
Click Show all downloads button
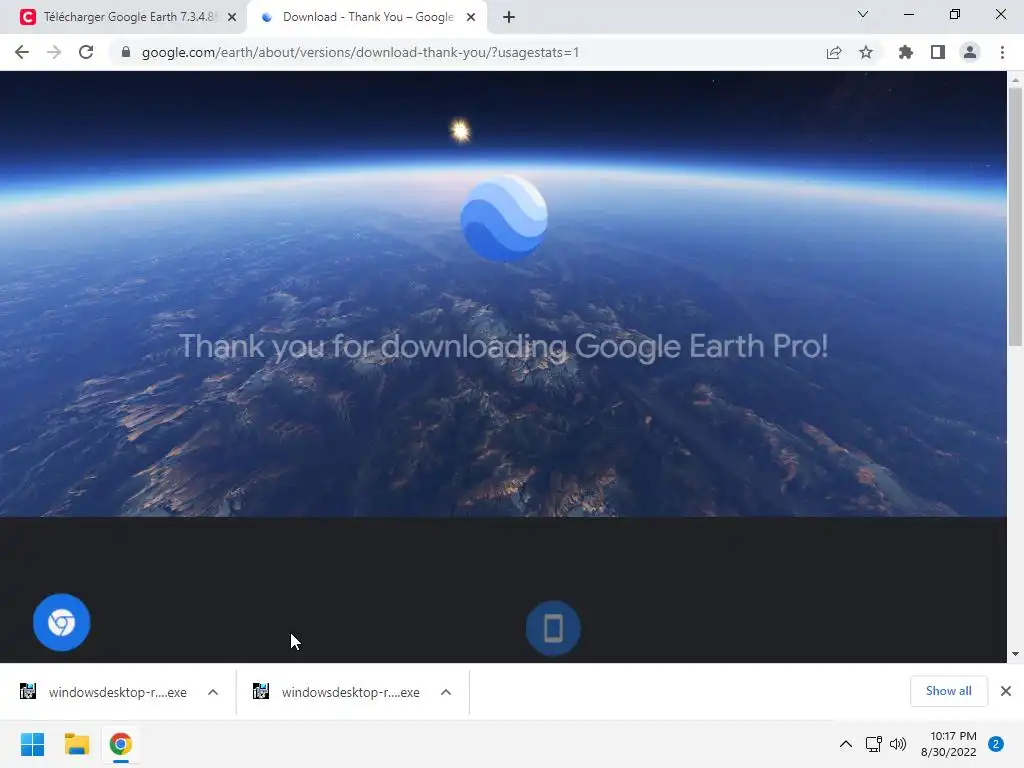pos(948,691)
